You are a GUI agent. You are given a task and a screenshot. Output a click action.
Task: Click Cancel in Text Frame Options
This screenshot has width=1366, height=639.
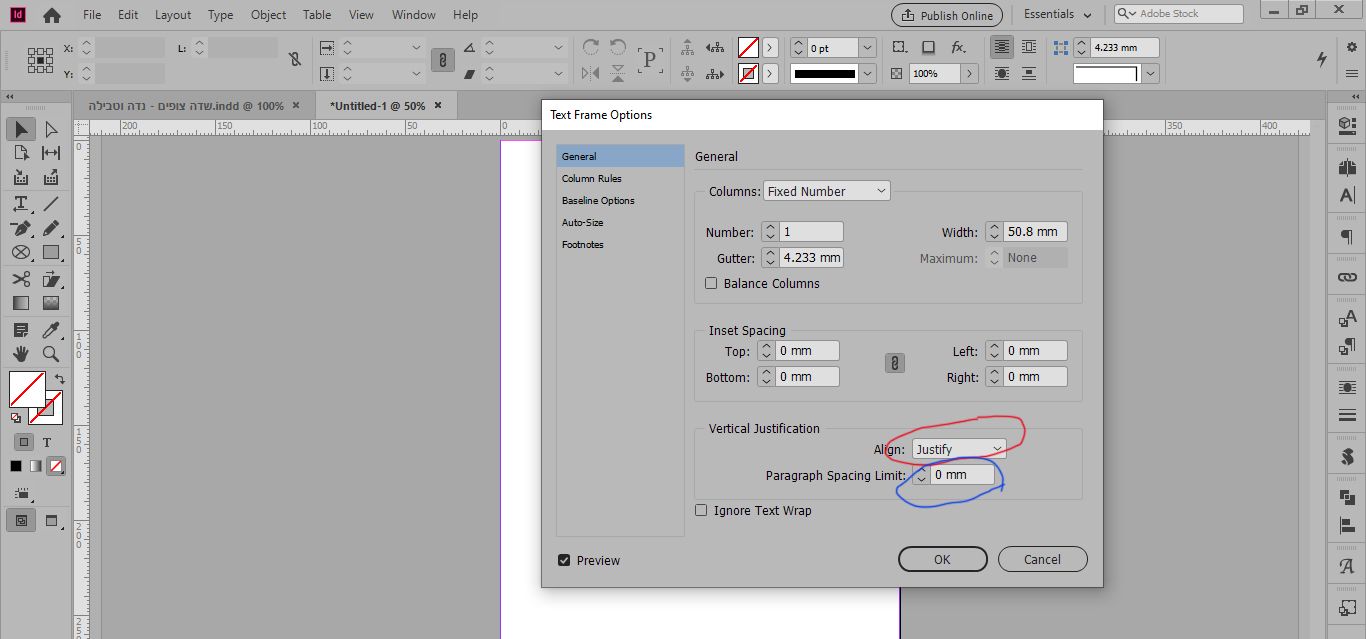pyautogui.click(x=1042, y=559)
